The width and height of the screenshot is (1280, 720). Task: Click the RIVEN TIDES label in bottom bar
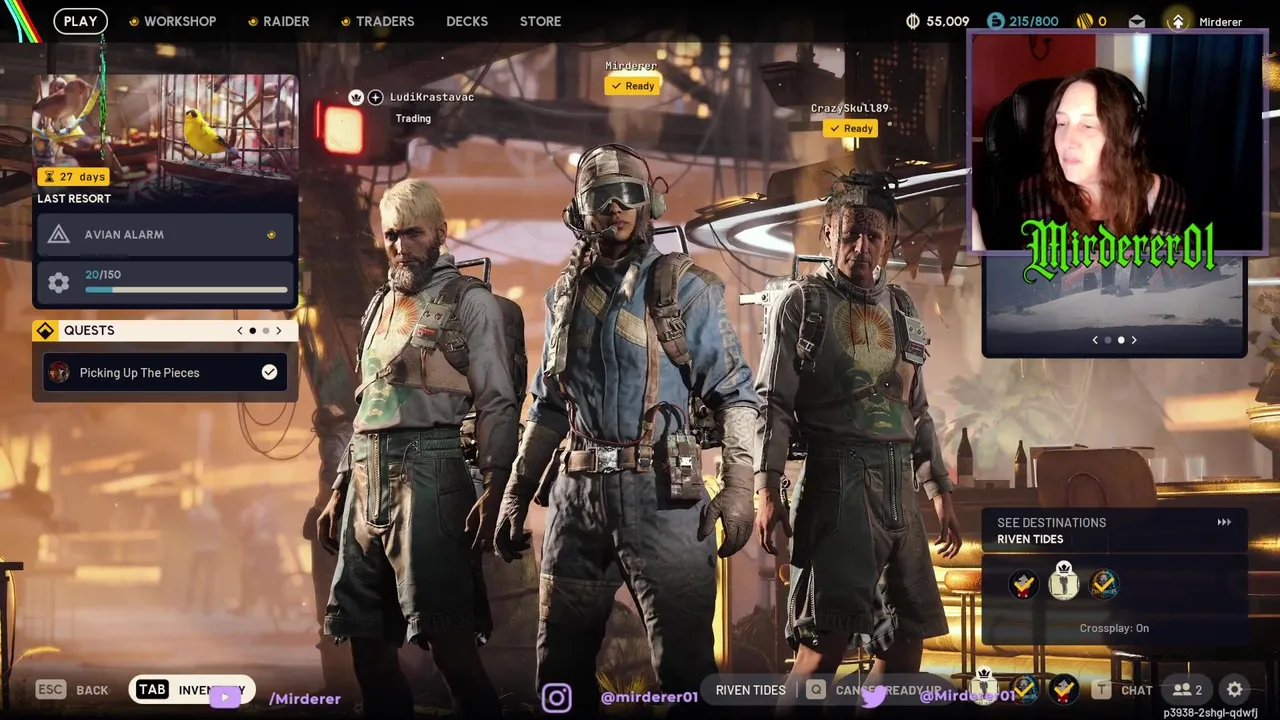(751, 690)
